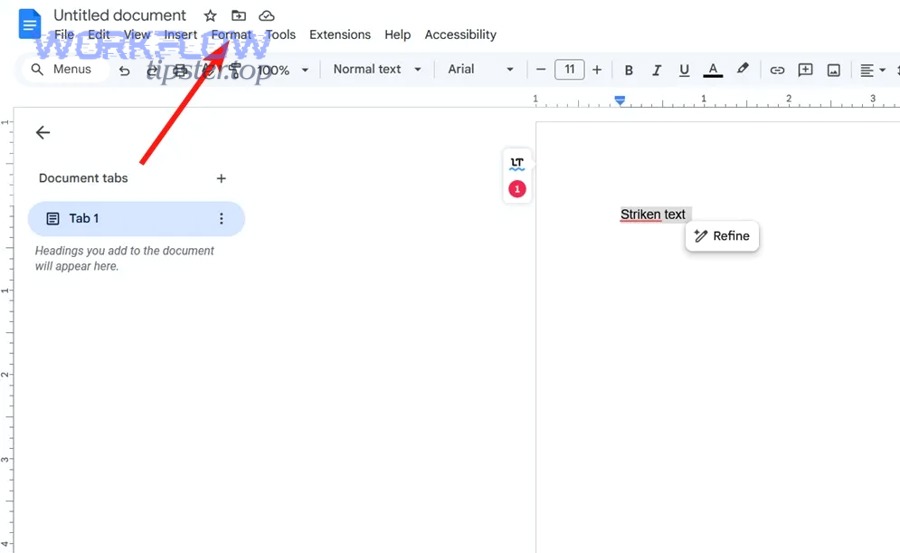
Task: Click the Refine button
Action: 722,236
